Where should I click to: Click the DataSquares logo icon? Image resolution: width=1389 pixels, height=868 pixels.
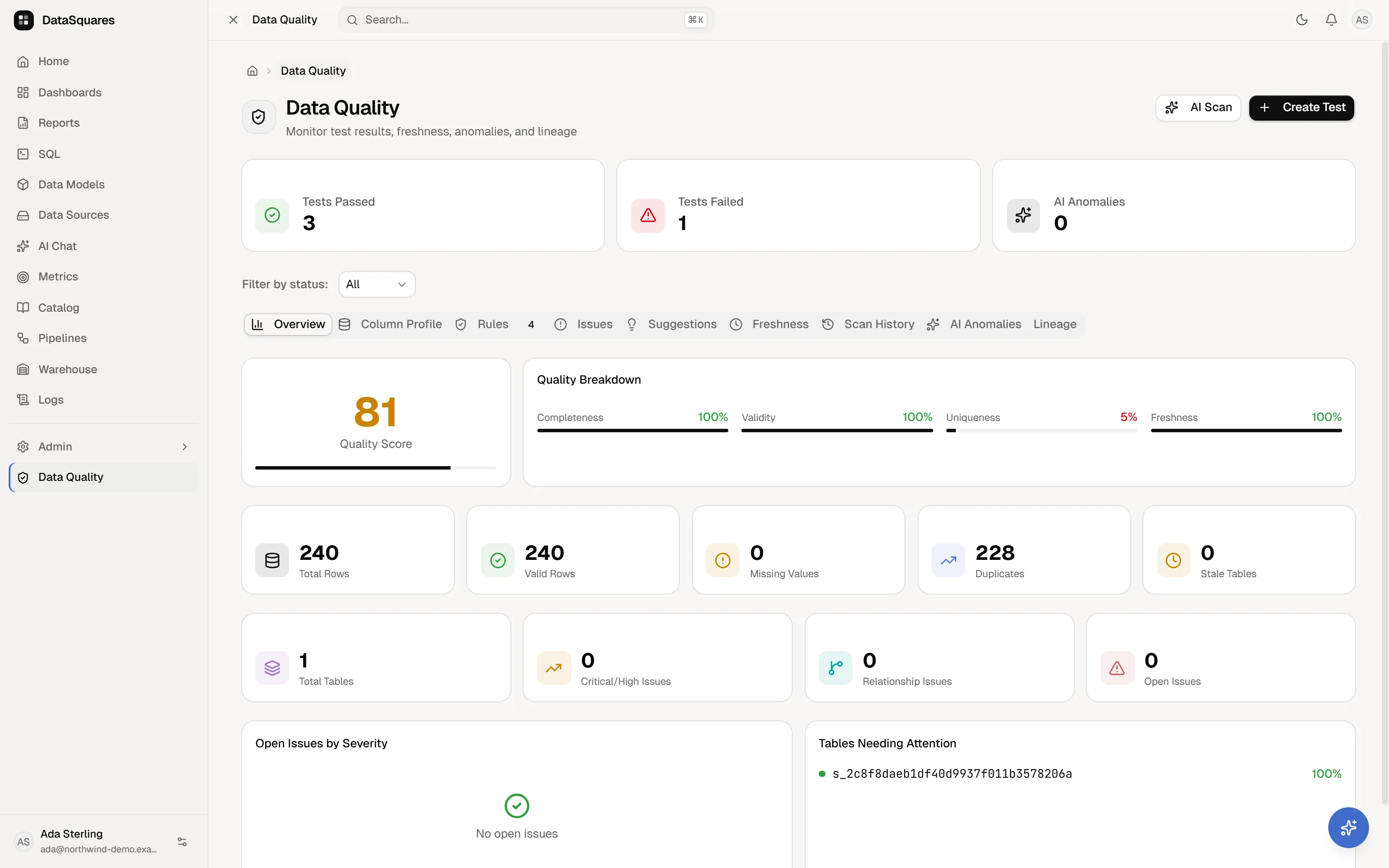23,20
